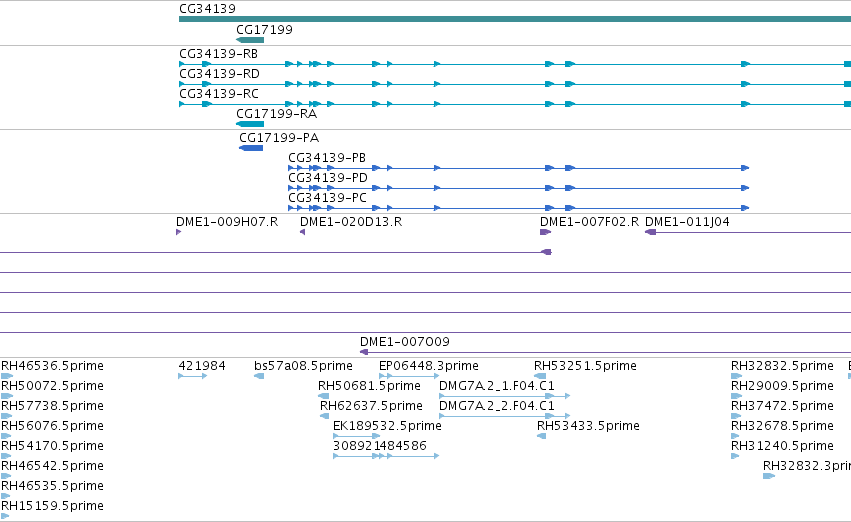Viewport: 851px width, 522px height.
Task: Select the RH62637.5prime label
Action: tap(371, 406)
